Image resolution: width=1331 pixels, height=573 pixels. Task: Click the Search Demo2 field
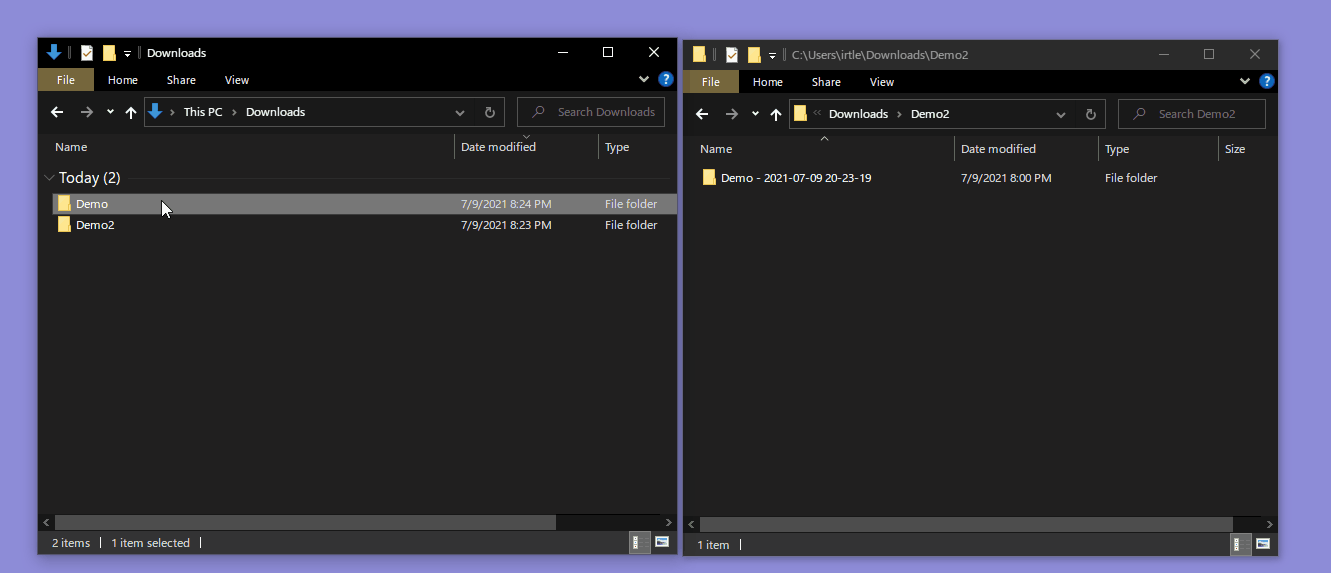1196,114
